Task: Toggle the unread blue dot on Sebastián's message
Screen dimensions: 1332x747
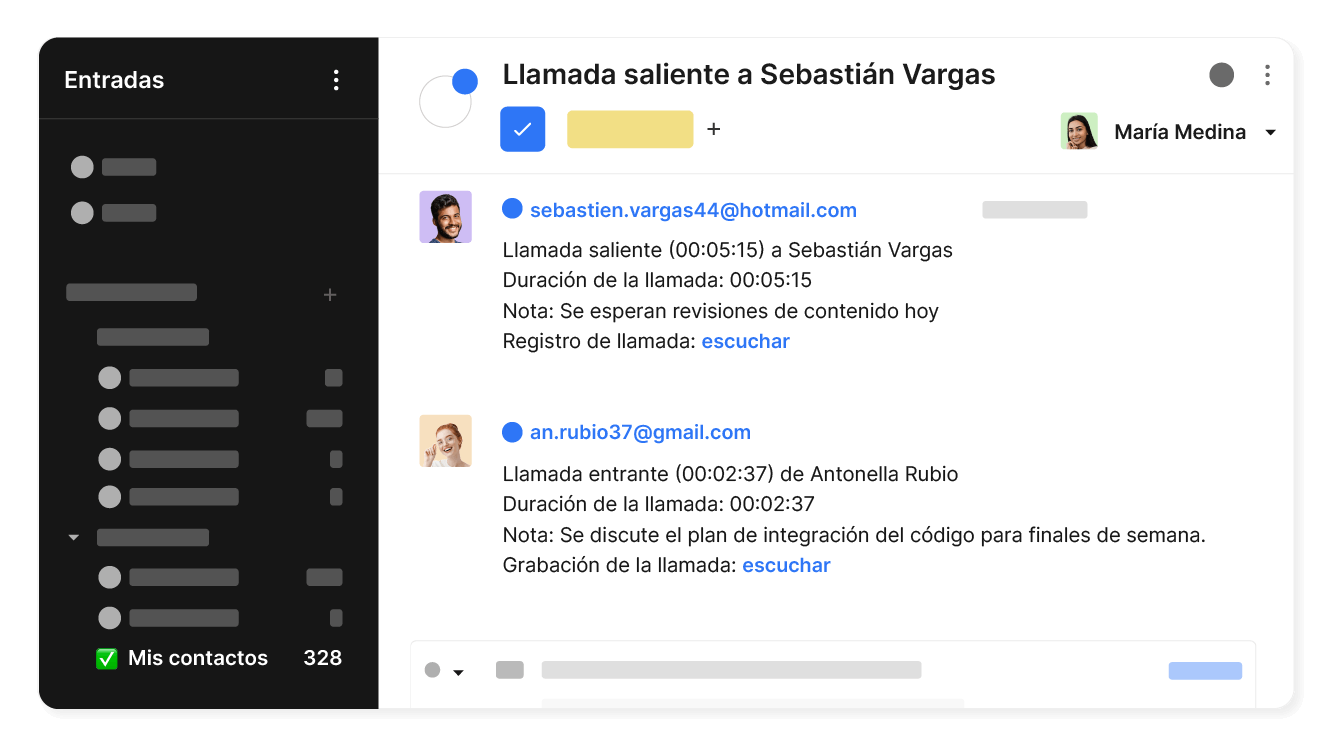Action: (x=512, y=209)
